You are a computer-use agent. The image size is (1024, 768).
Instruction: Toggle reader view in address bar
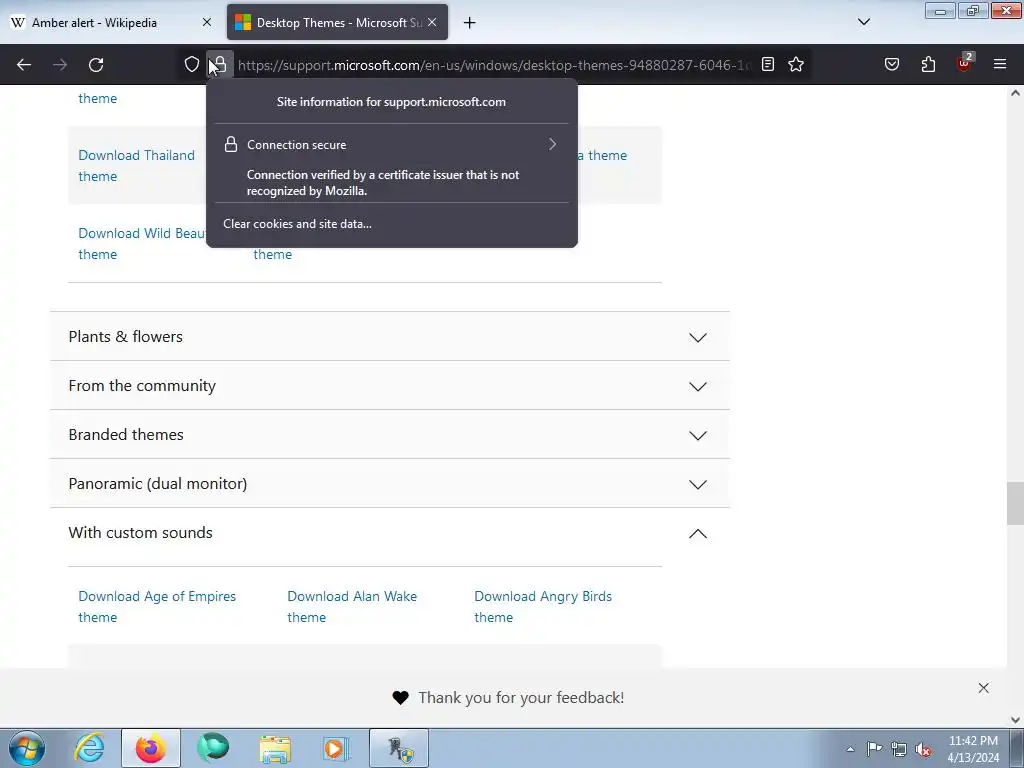click(768, 64)
